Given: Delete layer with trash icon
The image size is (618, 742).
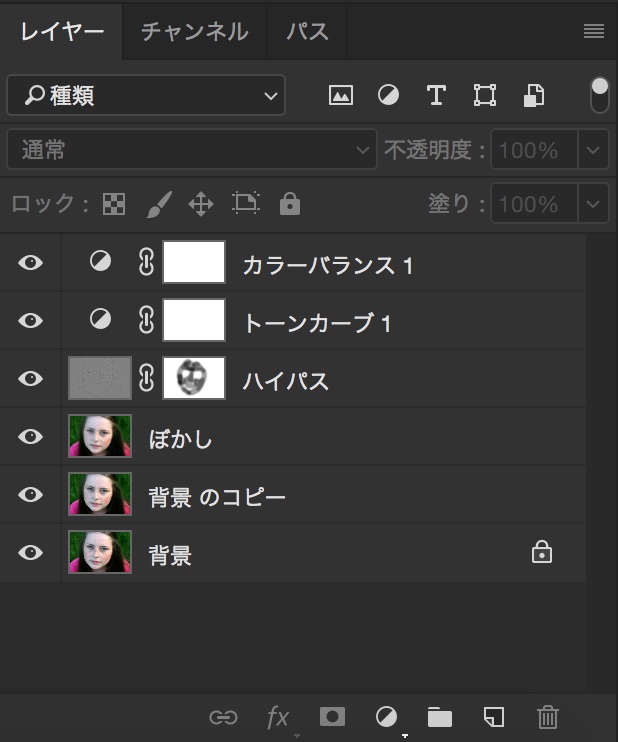Looking at the screenshot, I should [547, 717].
